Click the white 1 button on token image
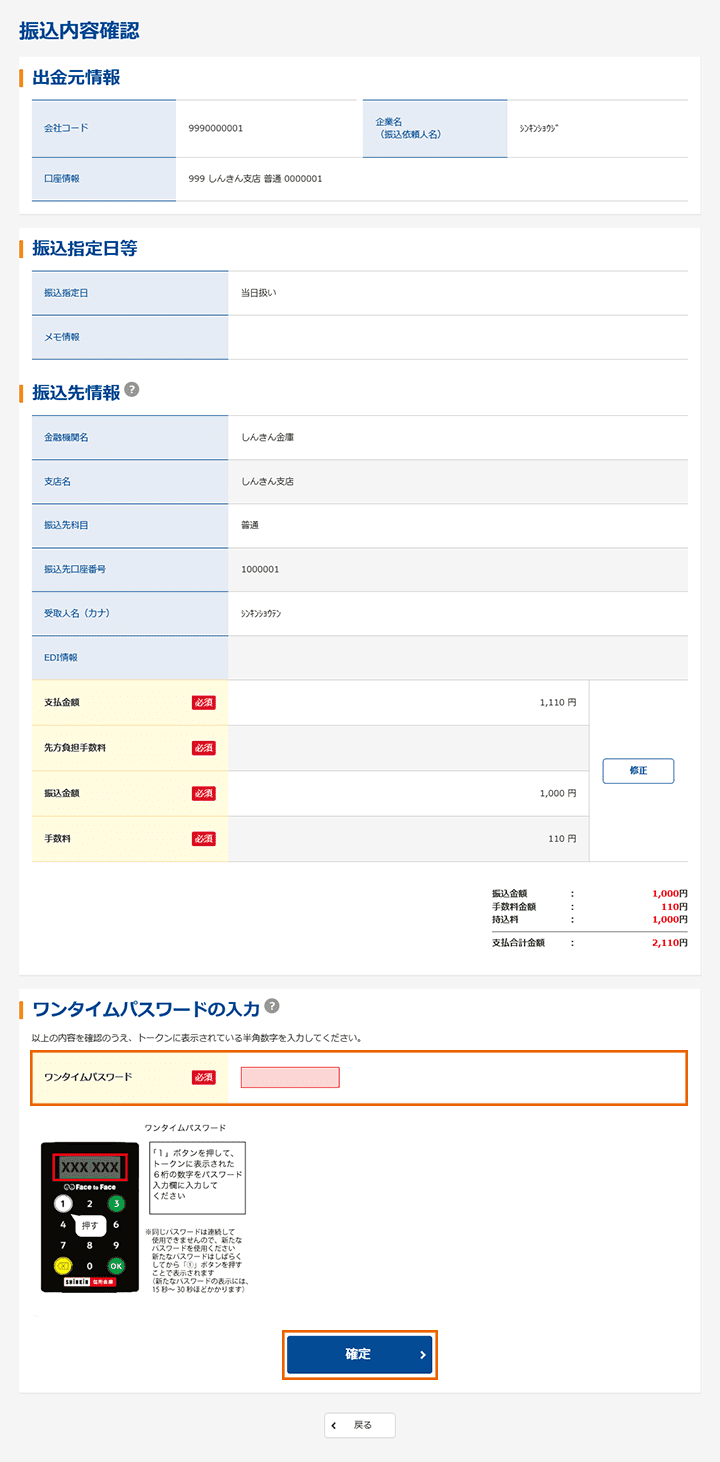720x1462 pixels. [x=63, y=1204]
